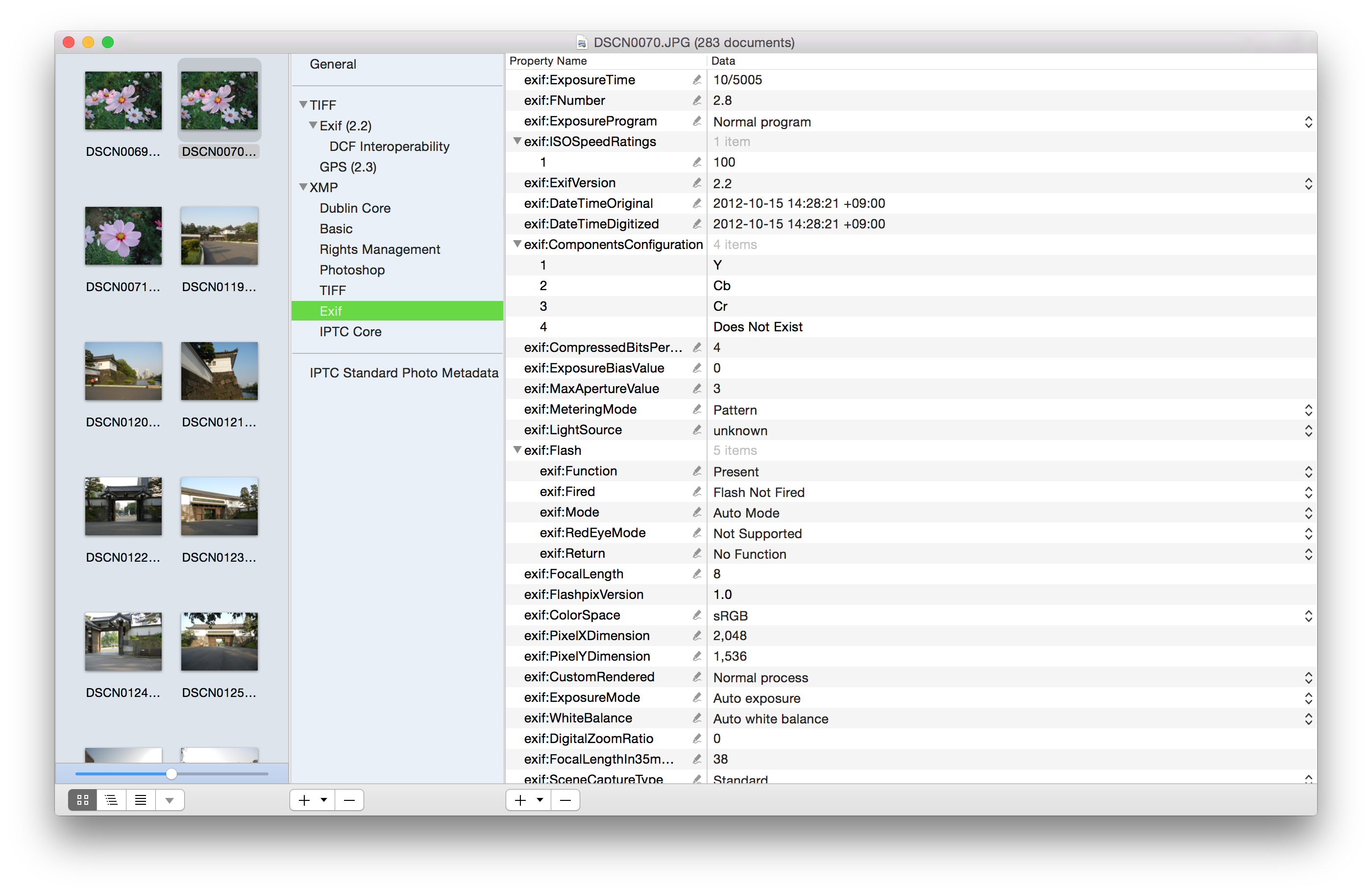Collapse the XMP section in sidebar
Screen dimensions: 1372x894
(x=303, y=187)
